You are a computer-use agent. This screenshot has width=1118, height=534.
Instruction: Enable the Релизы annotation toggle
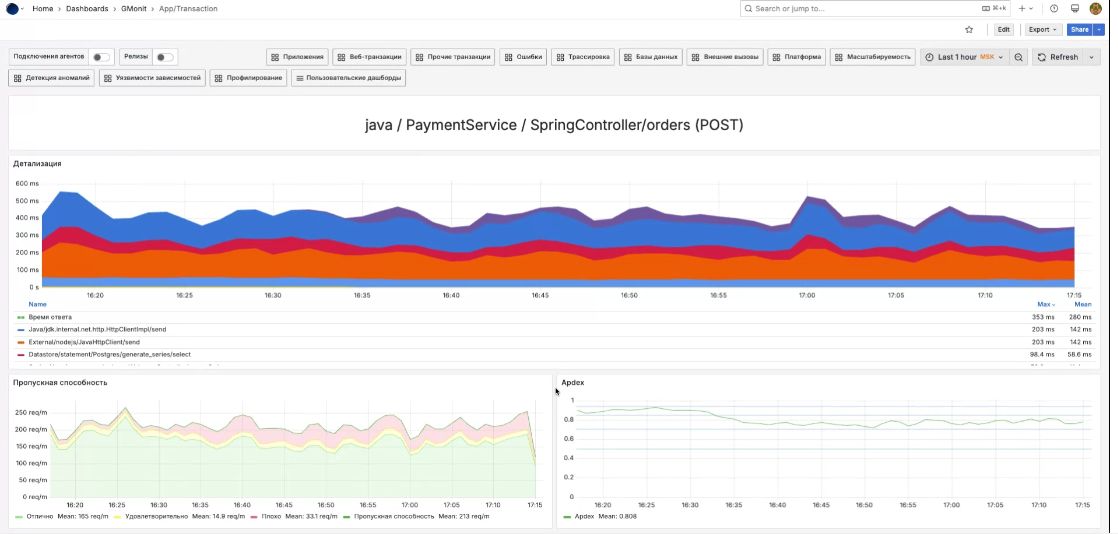pos(165,57)
